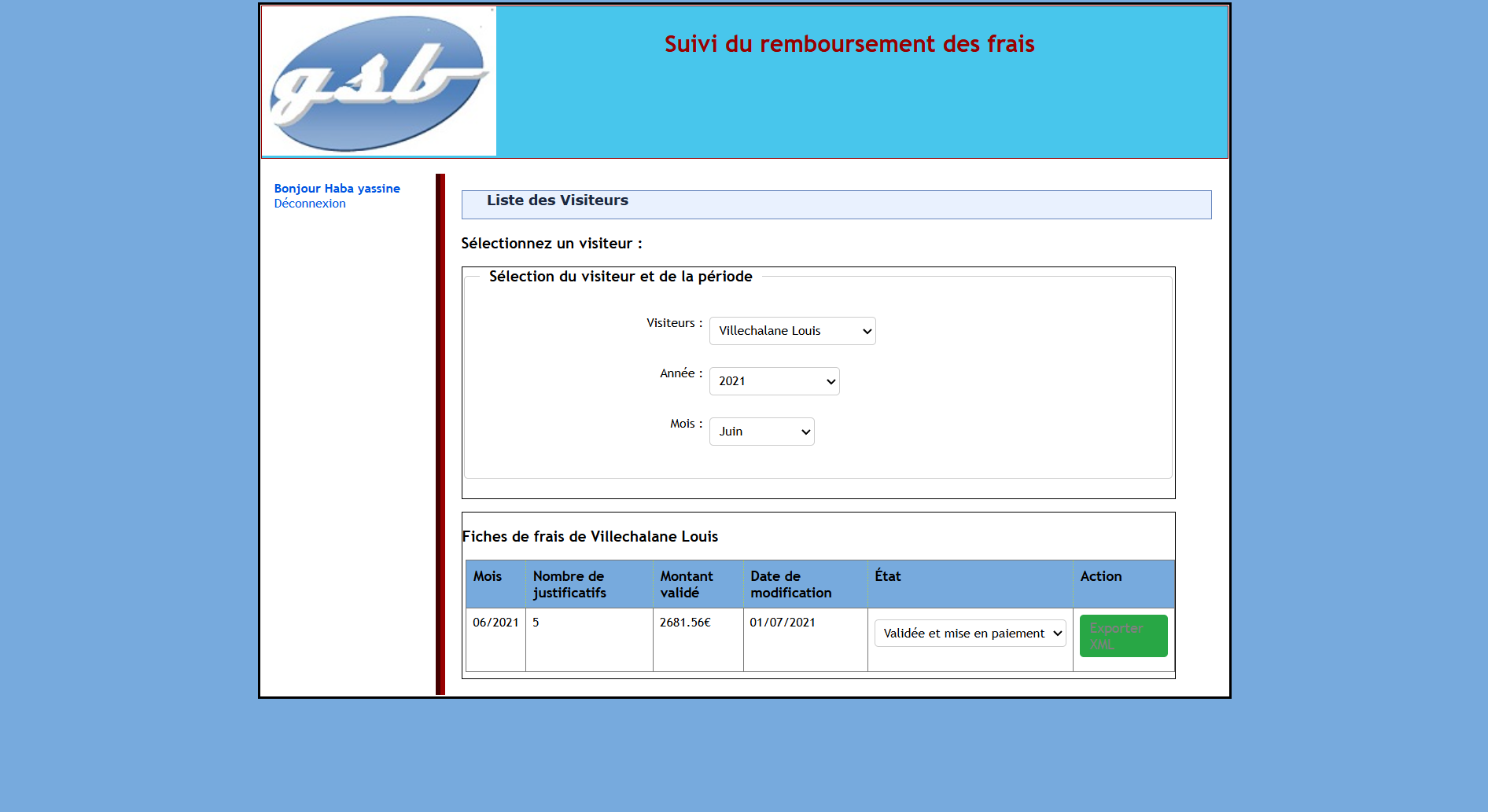
Task: Click the 'Suivi du remboursement des frais' title
Action: (x=849, y=44)
